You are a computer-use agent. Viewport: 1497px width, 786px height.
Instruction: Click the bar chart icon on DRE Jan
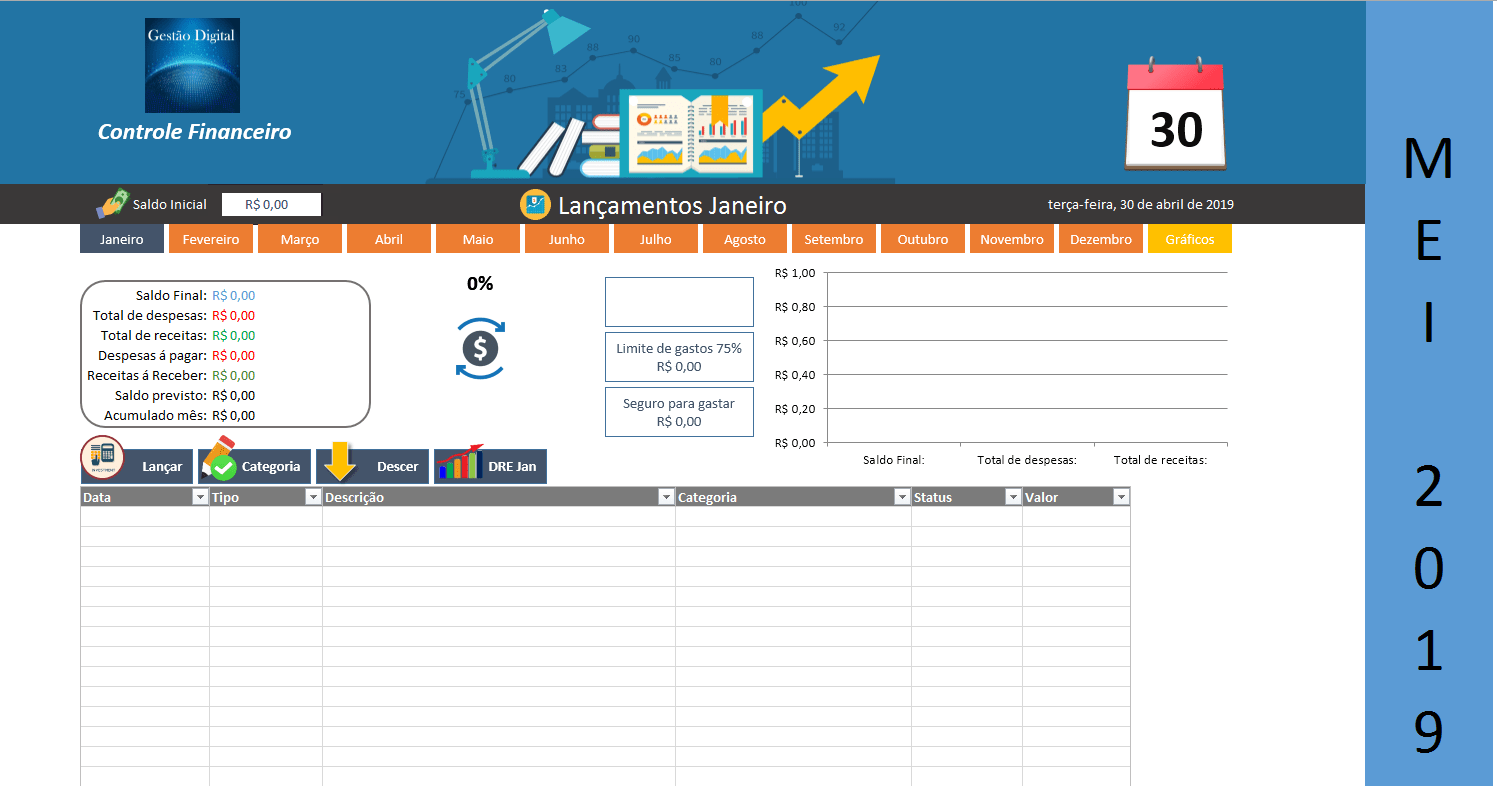coord(459,465)
